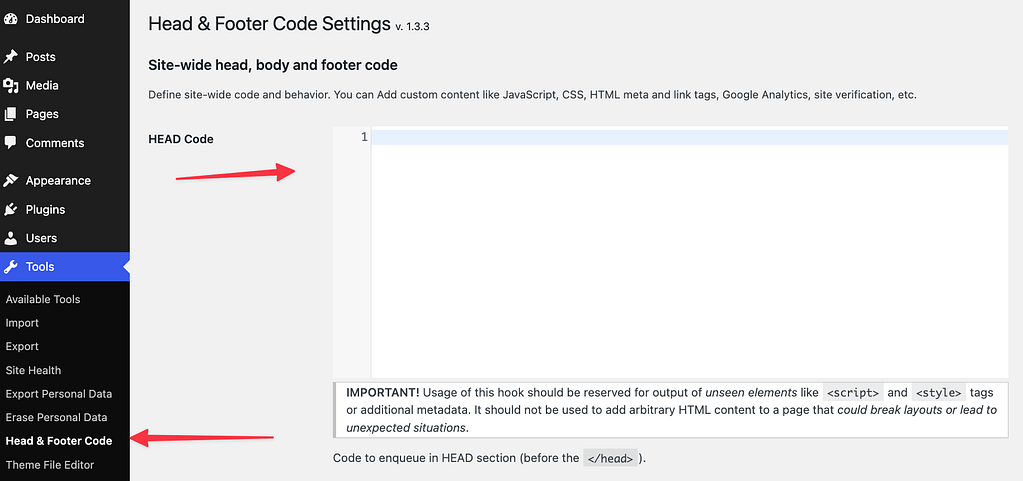Open Head & Footer Code settings
Viewport: 1023px width, 481px height.
pos(59,441)
